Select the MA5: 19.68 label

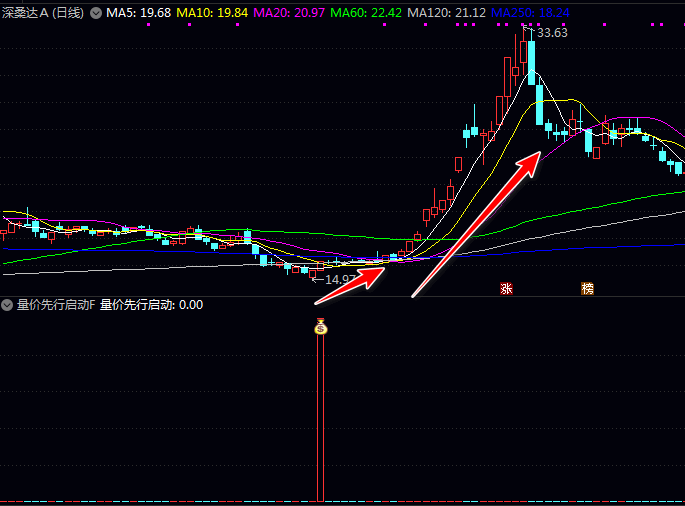[x=138, y=13]
